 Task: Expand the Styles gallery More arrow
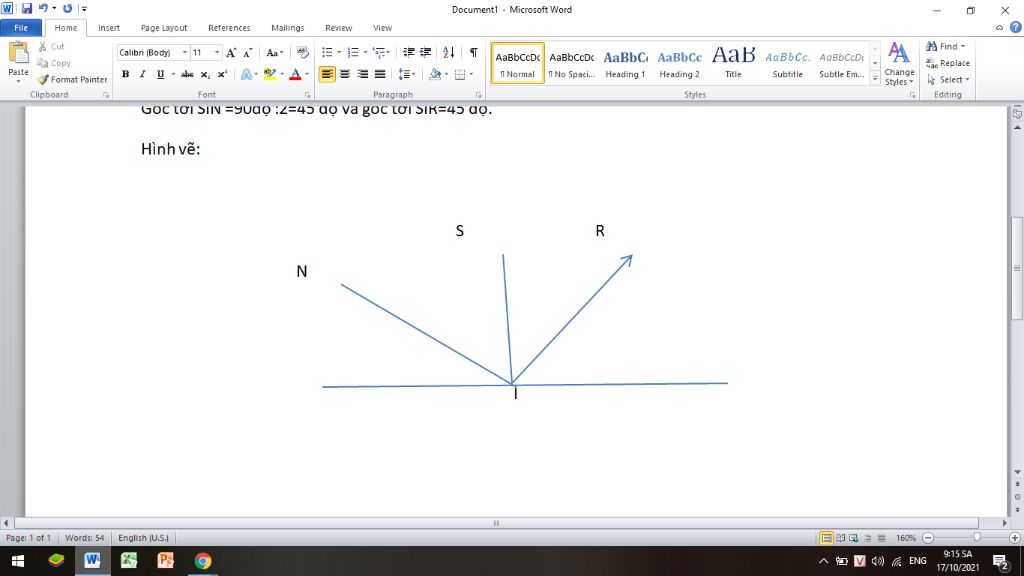tap(875, 78)
